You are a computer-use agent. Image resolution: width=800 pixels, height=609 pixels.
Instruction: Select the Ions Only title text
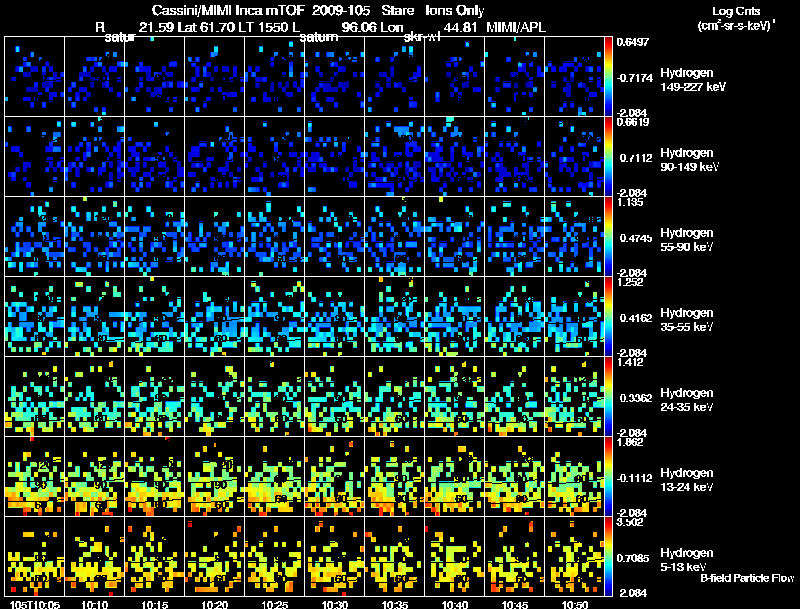pos(455,11)
